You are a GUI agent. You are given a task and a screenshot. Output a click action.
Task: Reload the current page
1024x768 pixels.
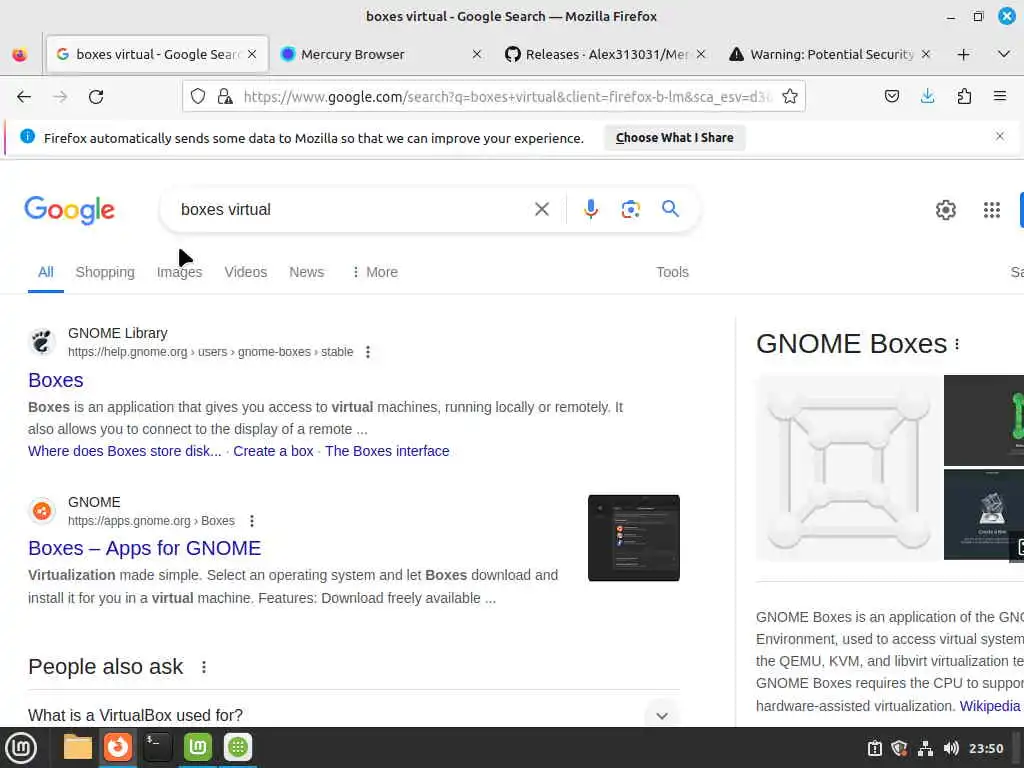96,97
